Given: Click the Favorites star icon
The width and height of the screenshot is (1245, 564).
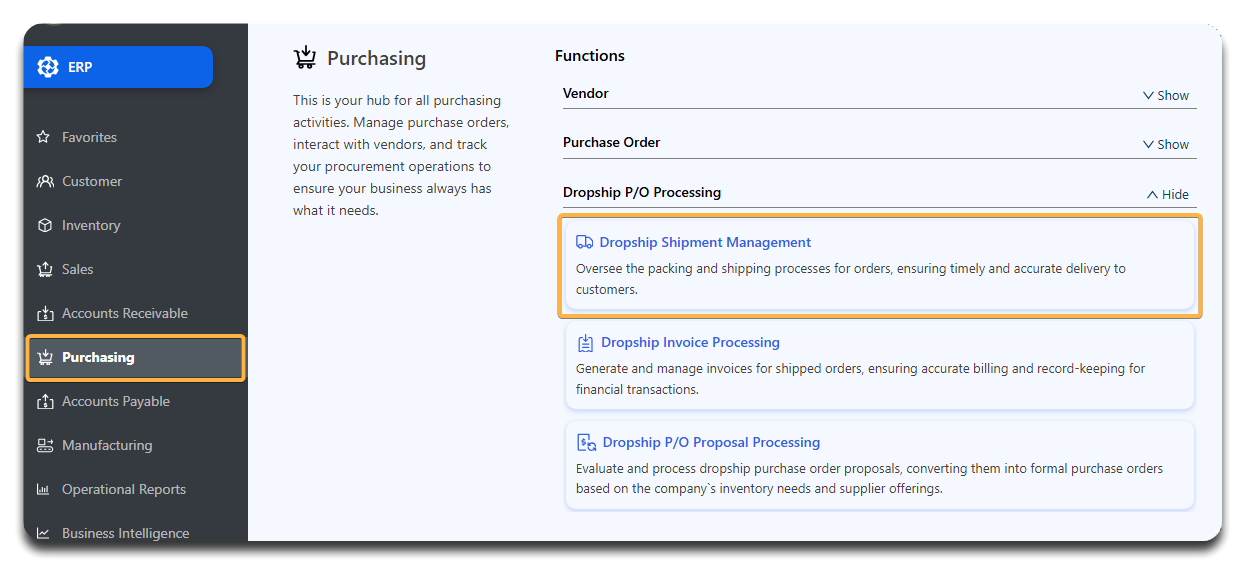Looking at the screenshot, I should point(44,137).
